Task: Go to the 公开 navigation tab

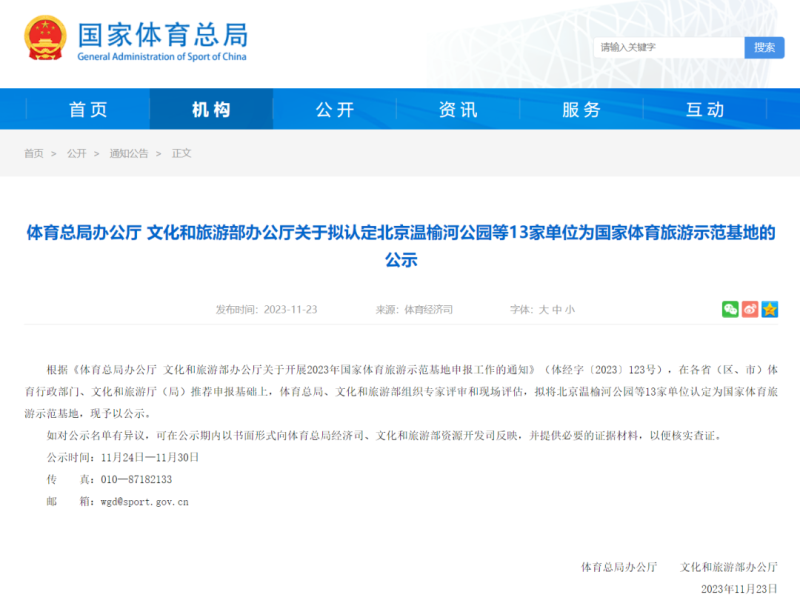Action: 334,110
